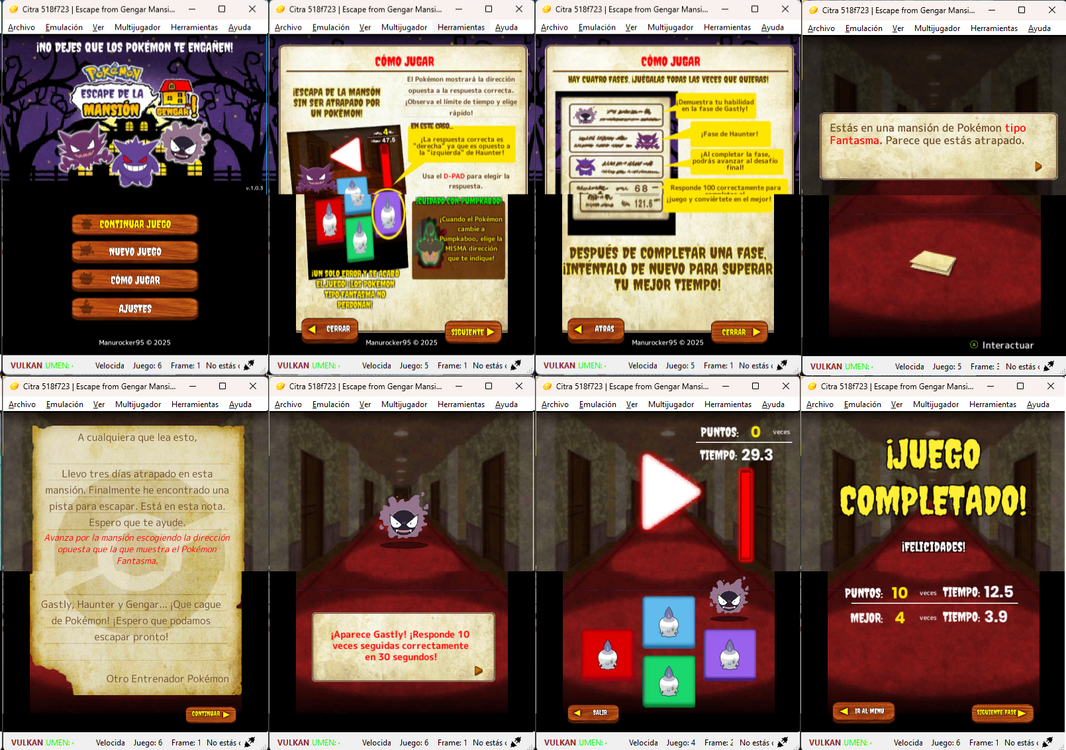
Task: Click multiplayer status icon in trainer's note window
Action: 250,743
